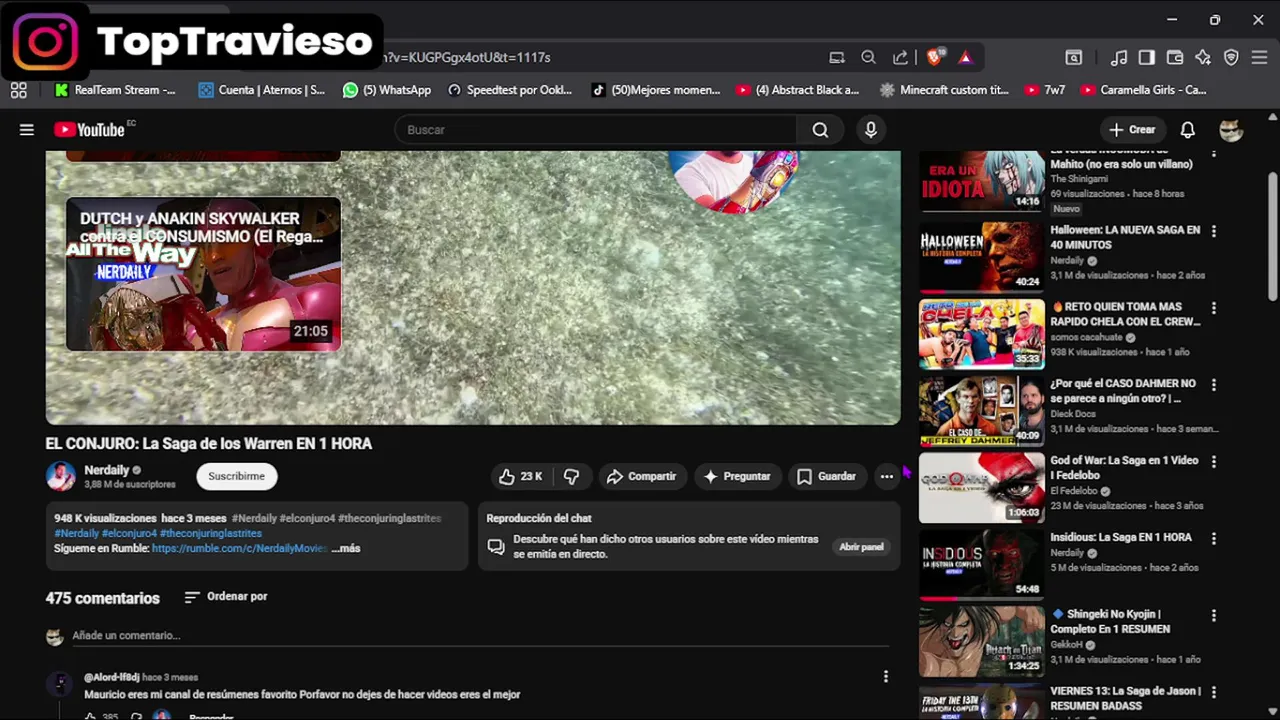
Task: Click the Suscribirme button
Action: click(x=237, y=477)
